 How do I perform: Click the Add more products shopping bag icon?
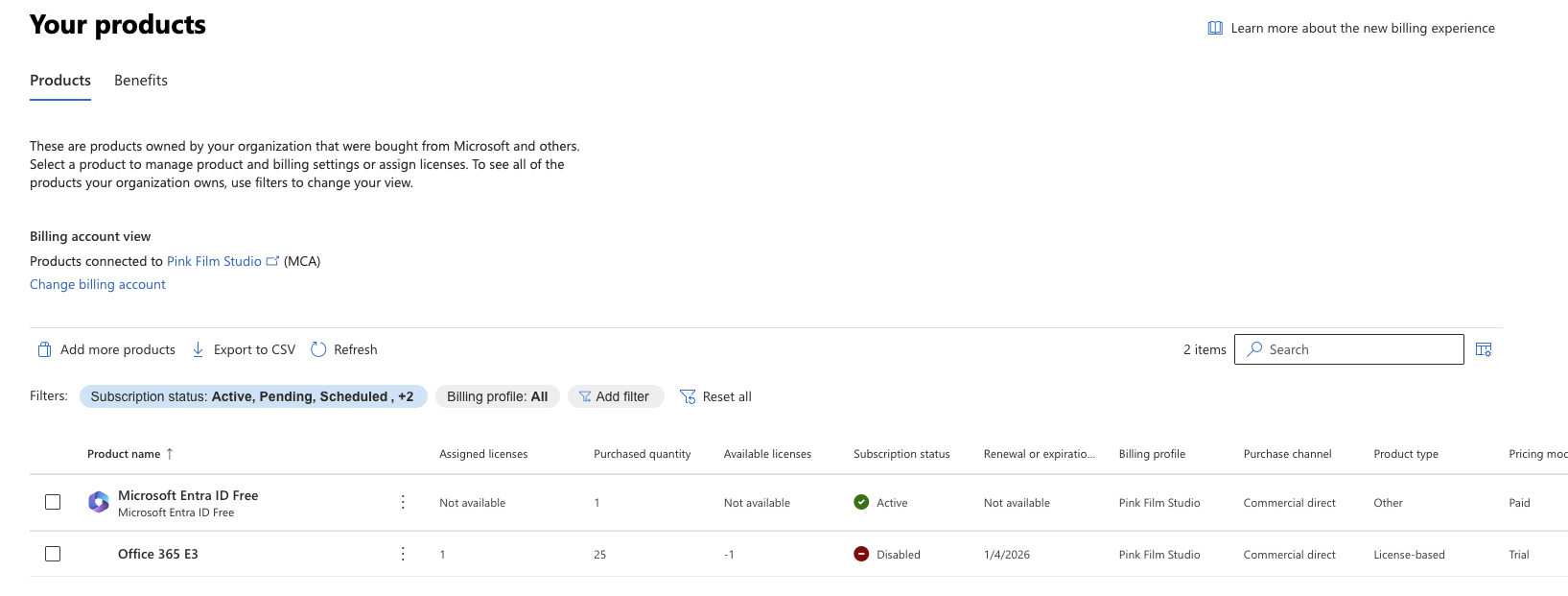(44, 349)
